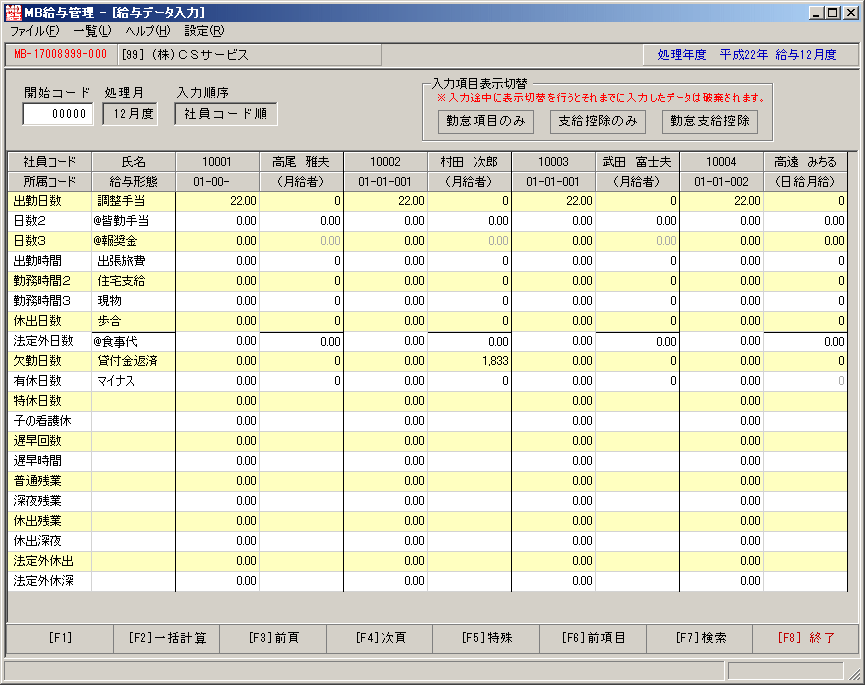Click the [F6]前項目 button

click(x=592, y=638)
